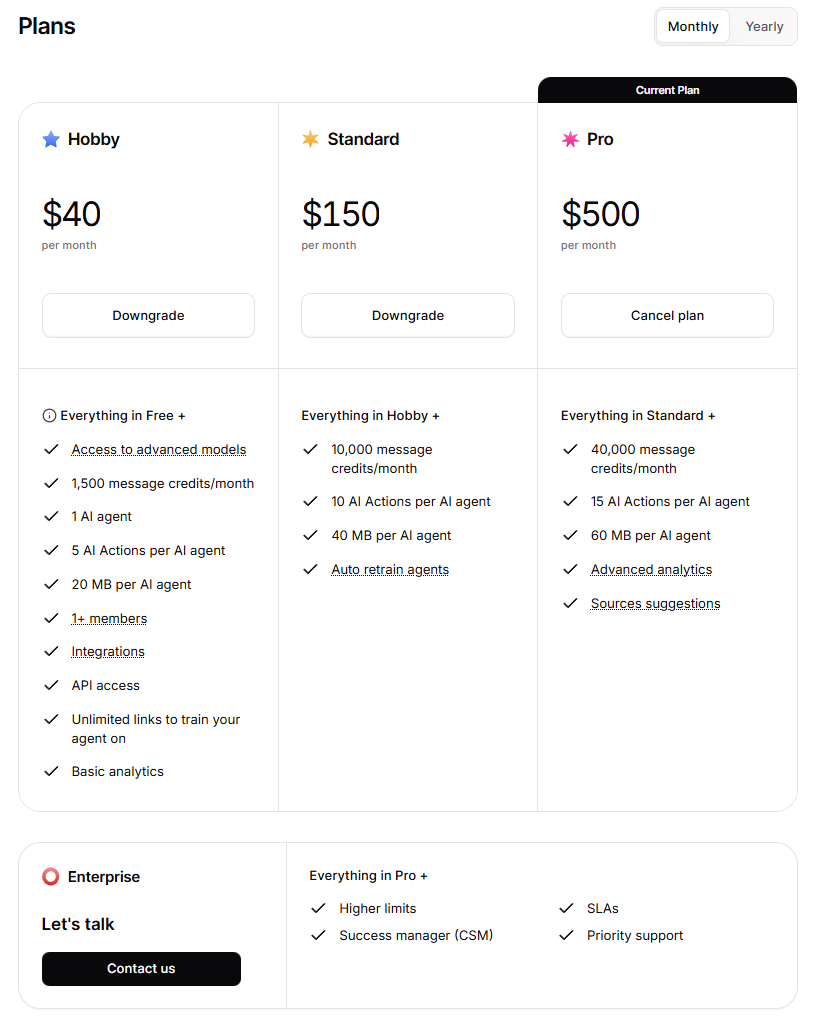Open the 1+ members details
817x1021 pixels.
click(x=109, y=617)
